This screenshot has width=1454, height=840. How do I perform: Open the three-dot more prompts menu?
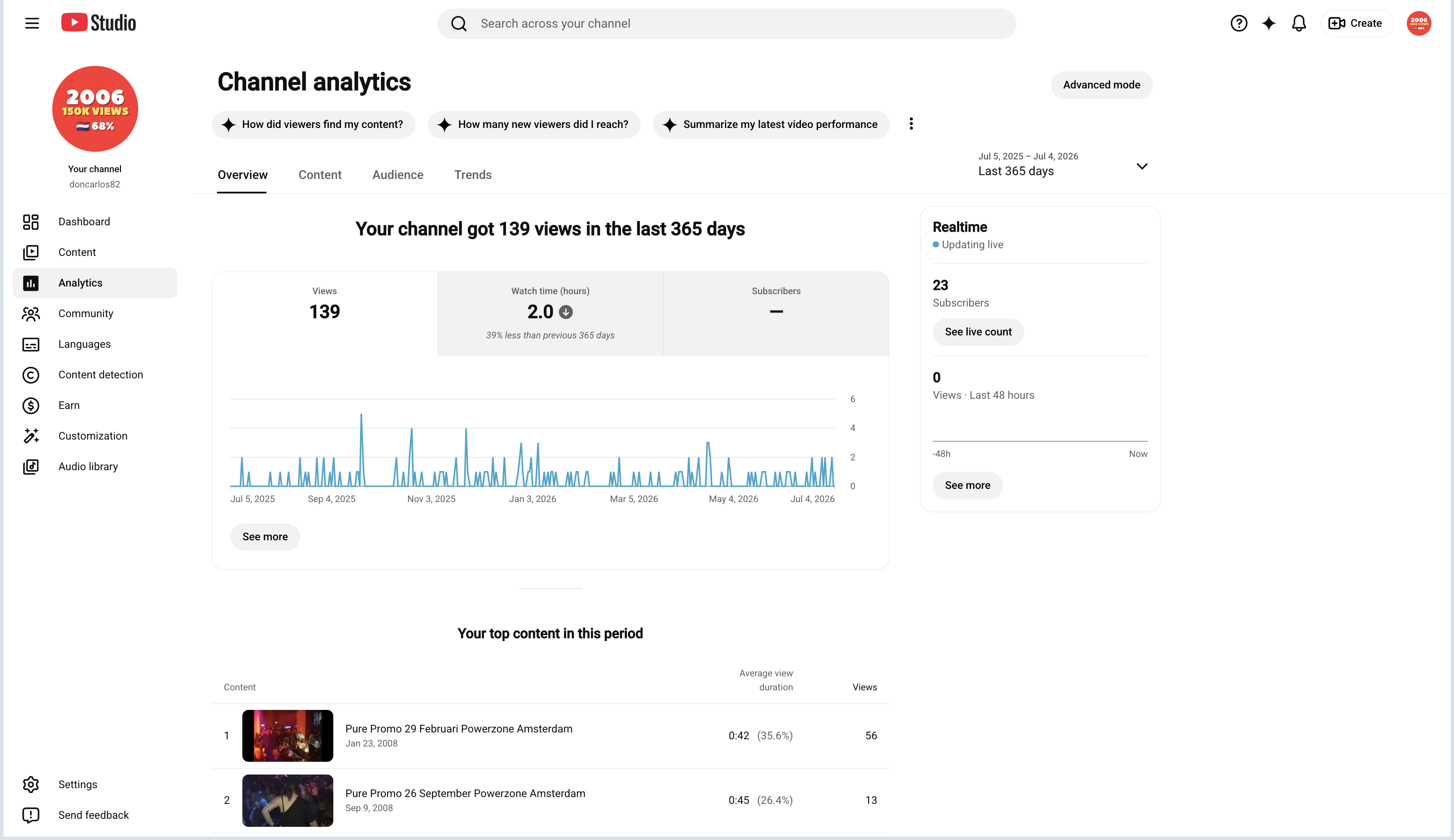coord(911,123)
